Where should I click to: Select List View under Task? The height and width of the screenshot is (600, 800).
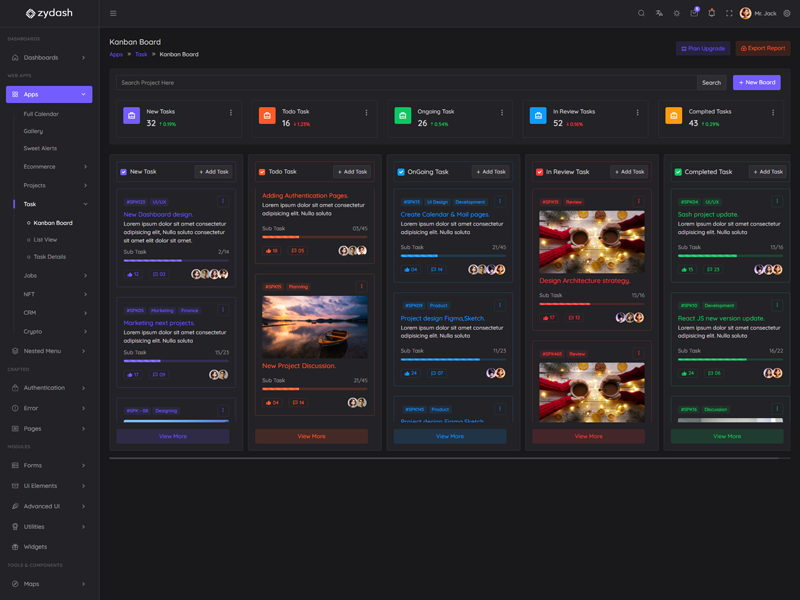[x=45, y=240]
